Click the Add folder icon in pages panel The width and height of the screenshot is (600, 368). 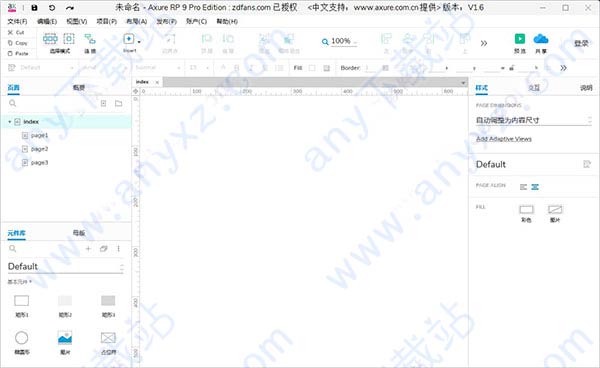(x=119, y=103)
